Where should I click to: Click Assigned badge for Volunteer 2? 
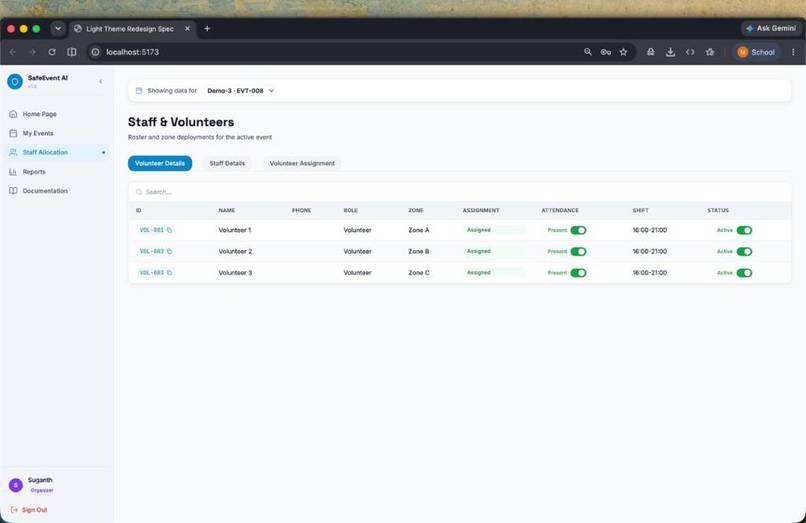tap(495, 251)
